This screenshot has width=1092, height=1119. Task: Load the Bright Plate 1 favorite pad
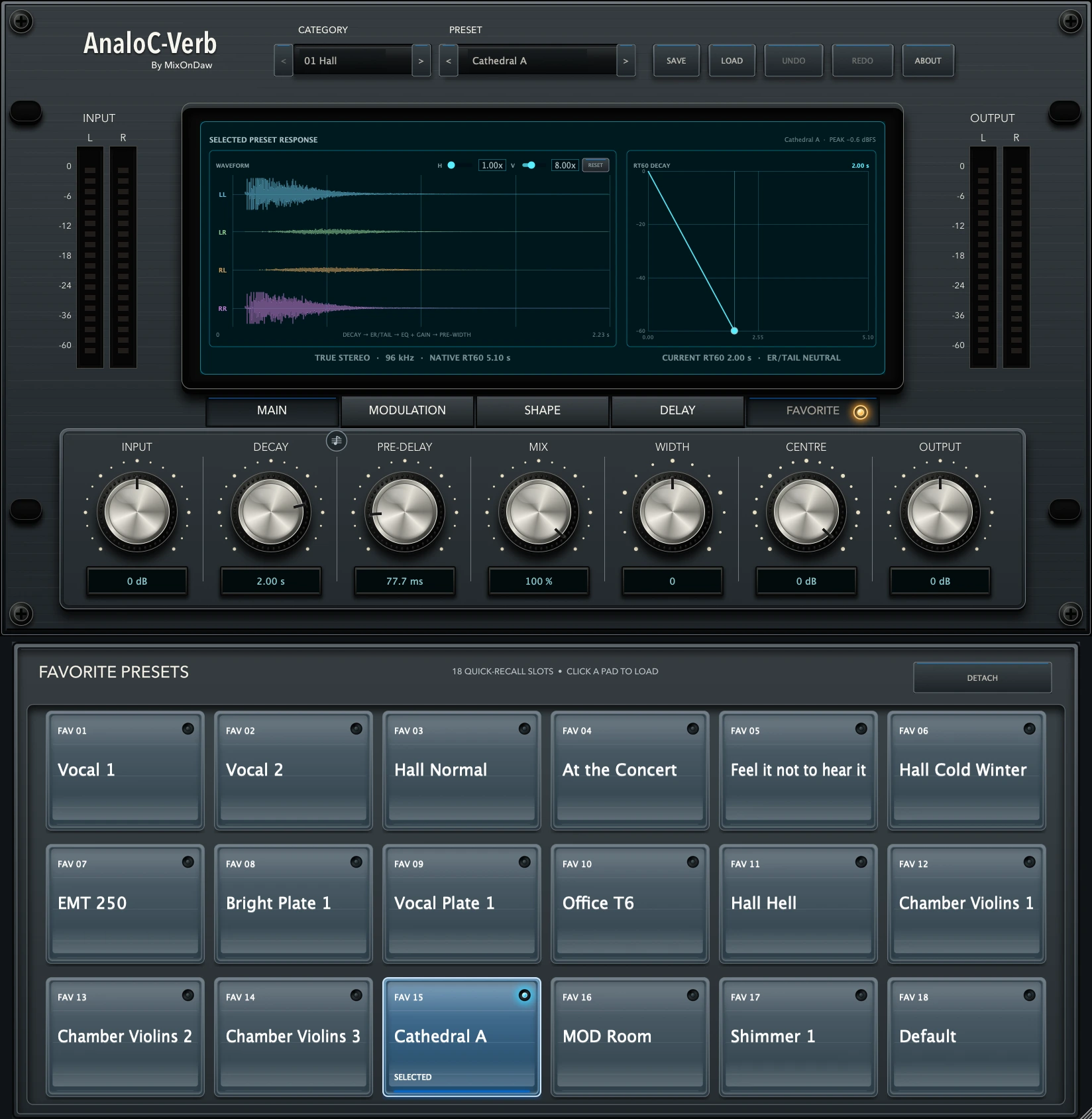pos(294,904)
